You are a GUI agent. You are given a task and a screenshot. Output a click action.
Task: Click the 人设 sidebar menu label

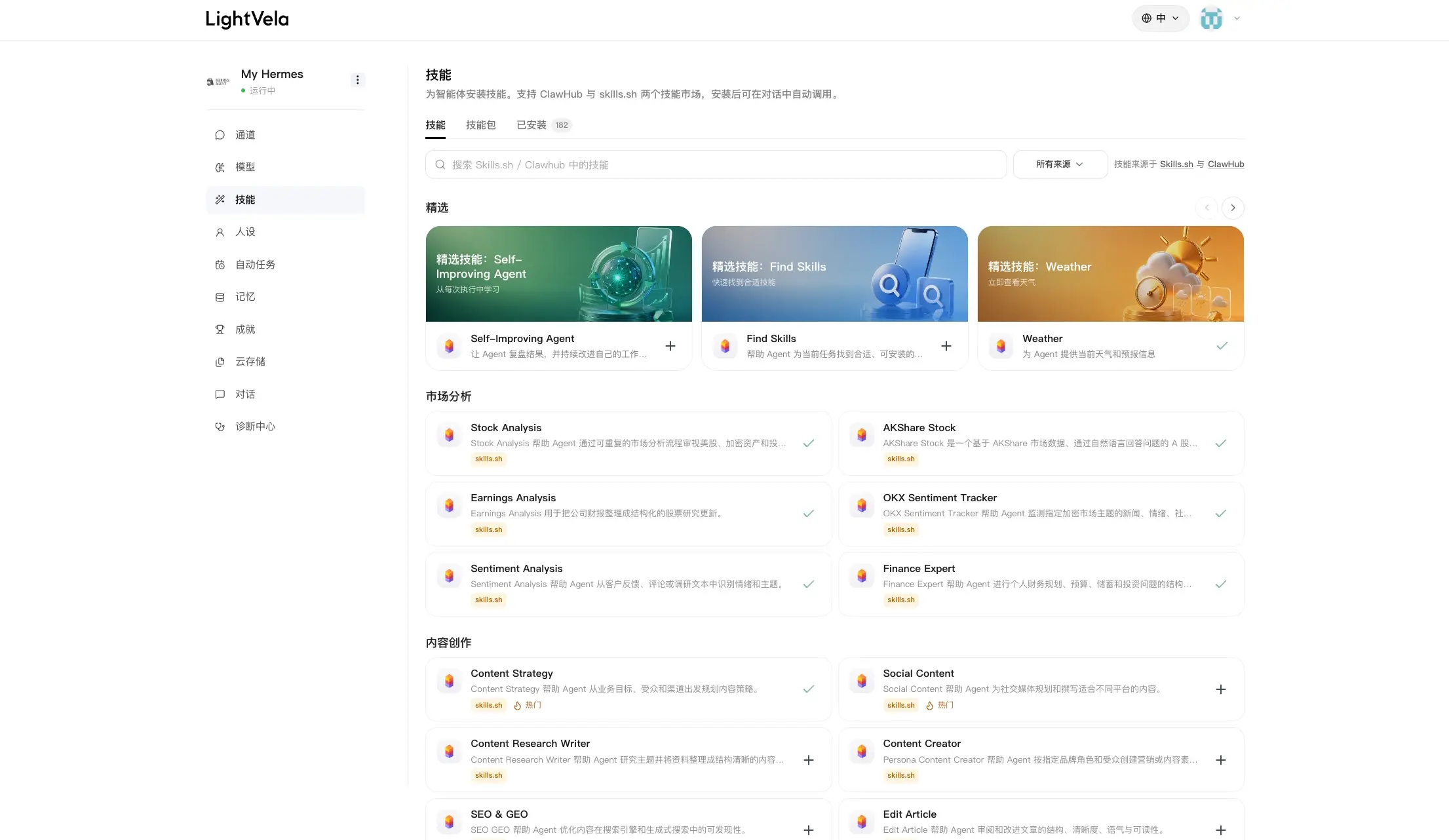(x=245, y=232)
